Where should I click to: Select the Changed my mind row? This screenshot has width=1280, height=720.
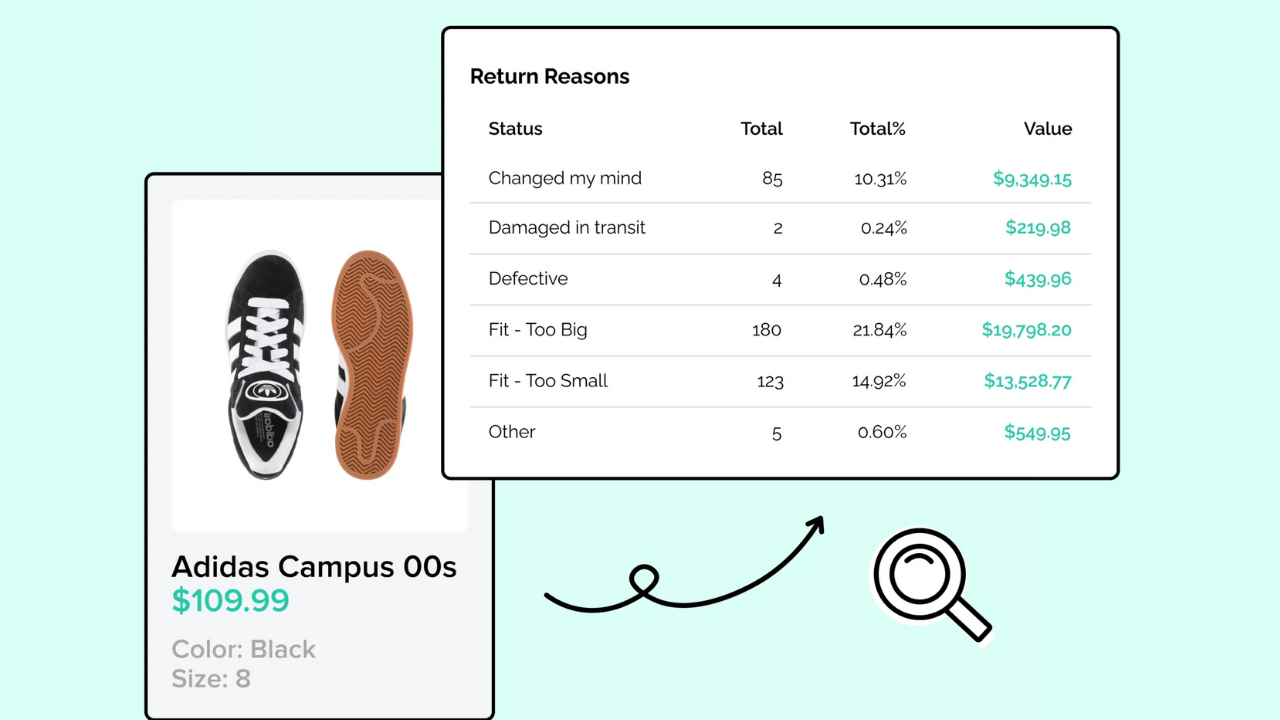pos(565,178)
